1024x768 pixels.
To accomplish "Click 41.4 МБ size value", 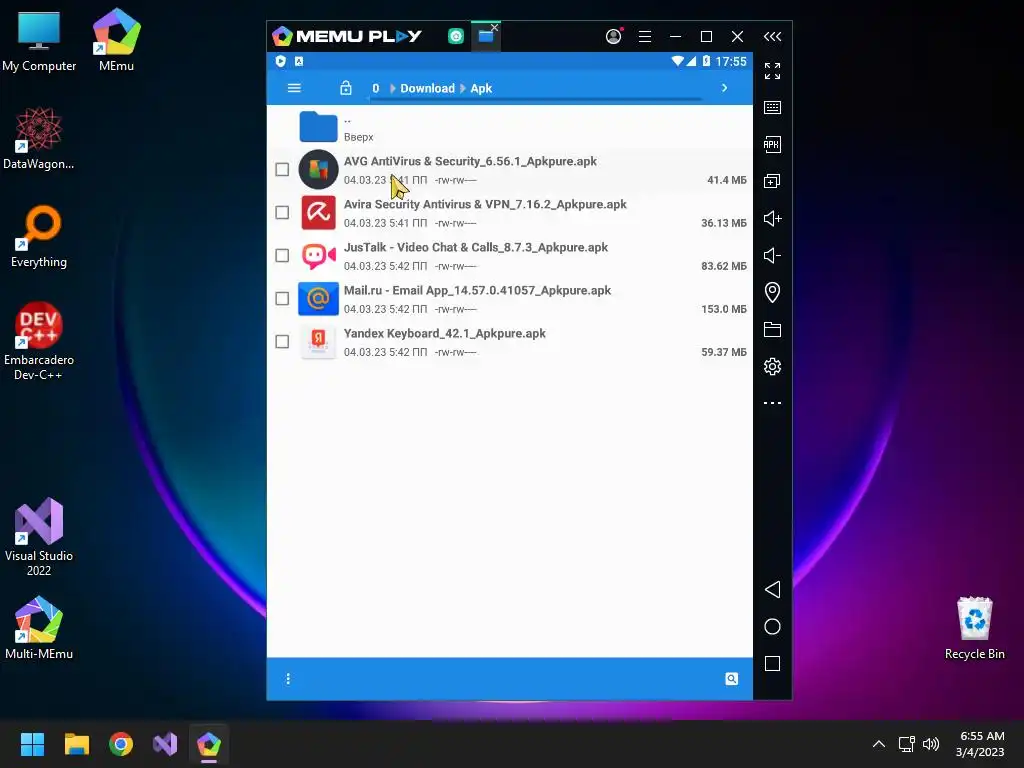I will 727,180.
